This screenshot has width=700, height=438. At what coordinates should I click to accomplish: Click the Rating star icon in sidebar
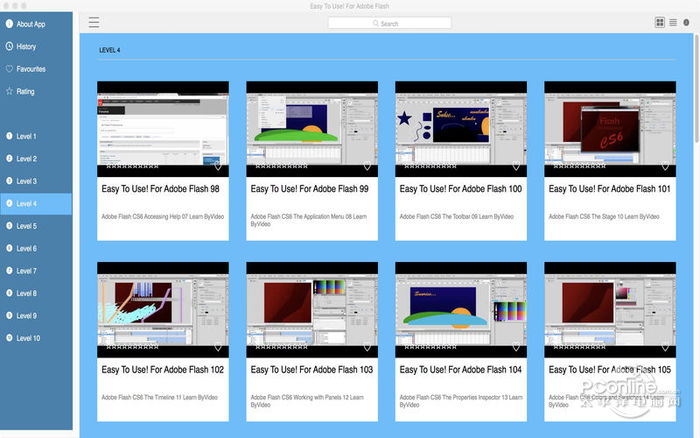9,91
